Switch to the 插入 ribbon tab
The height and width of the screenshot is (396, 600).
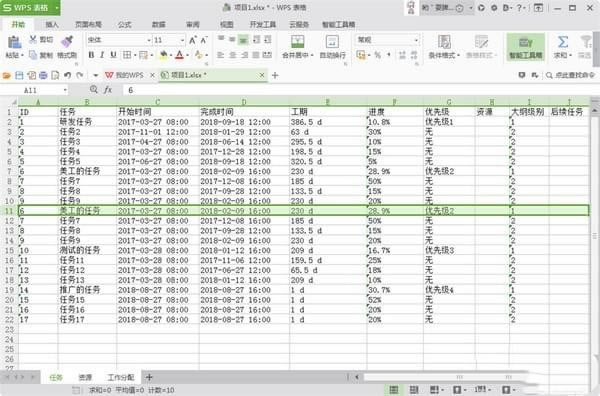click(x=52, y=24)
